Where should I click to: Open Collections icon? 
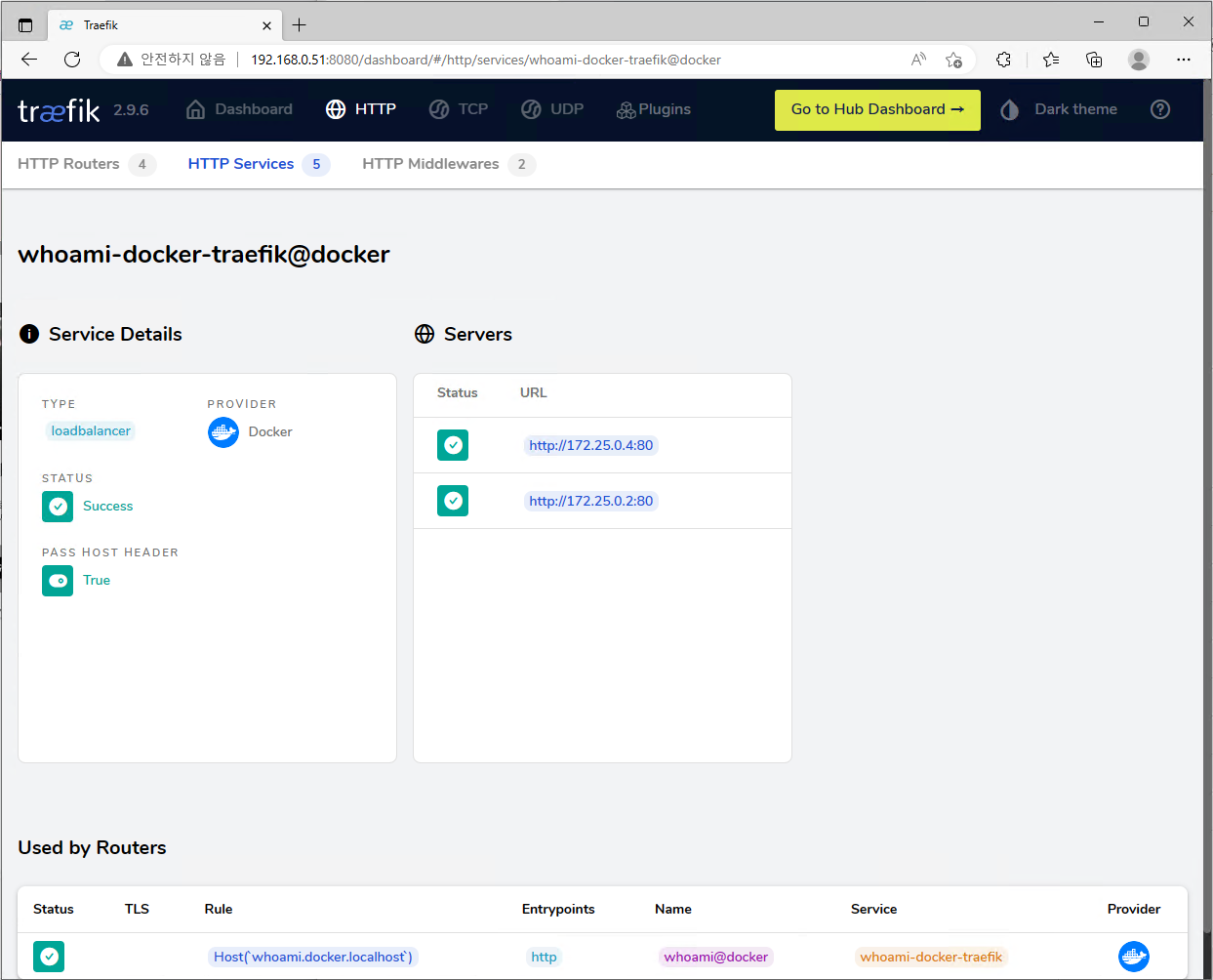(1095, 60)
